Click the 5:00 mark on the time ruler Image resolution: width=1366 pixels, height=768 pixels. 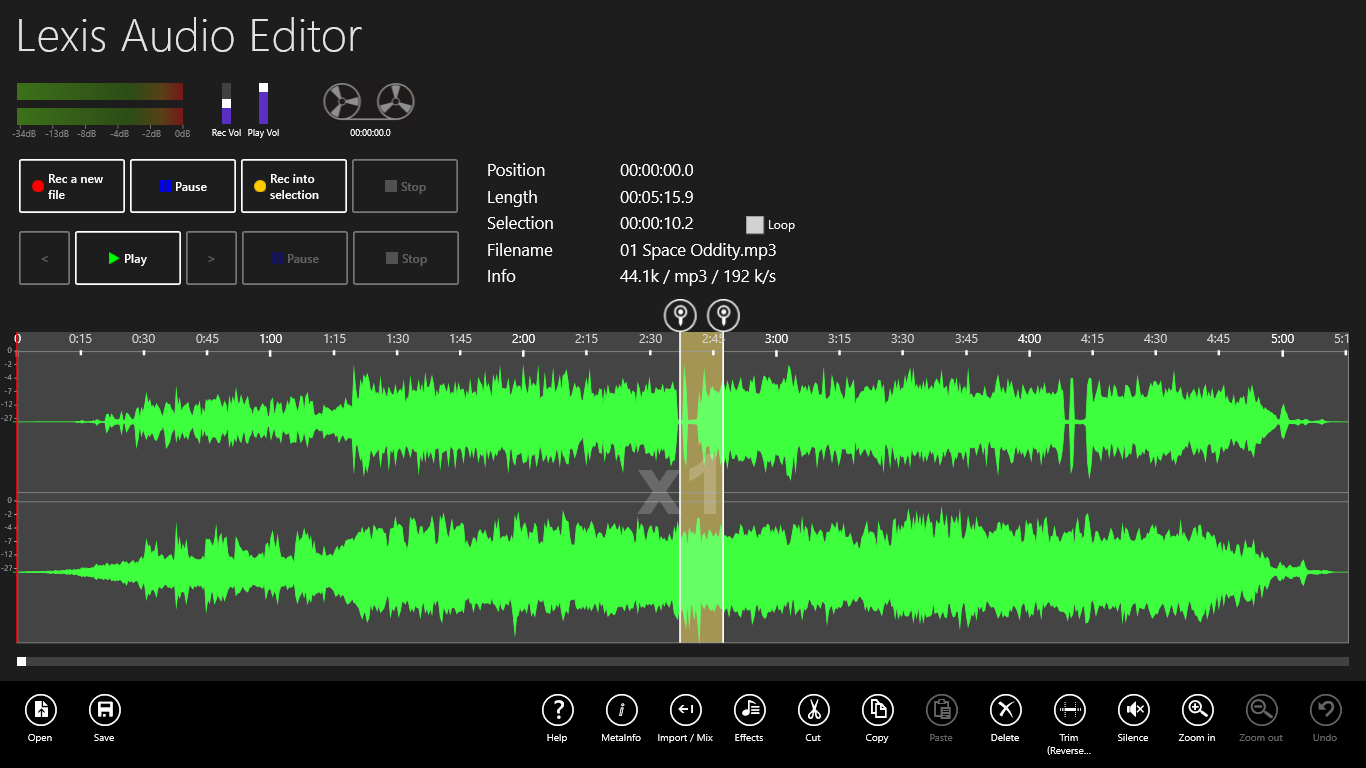pos(1282,339)
